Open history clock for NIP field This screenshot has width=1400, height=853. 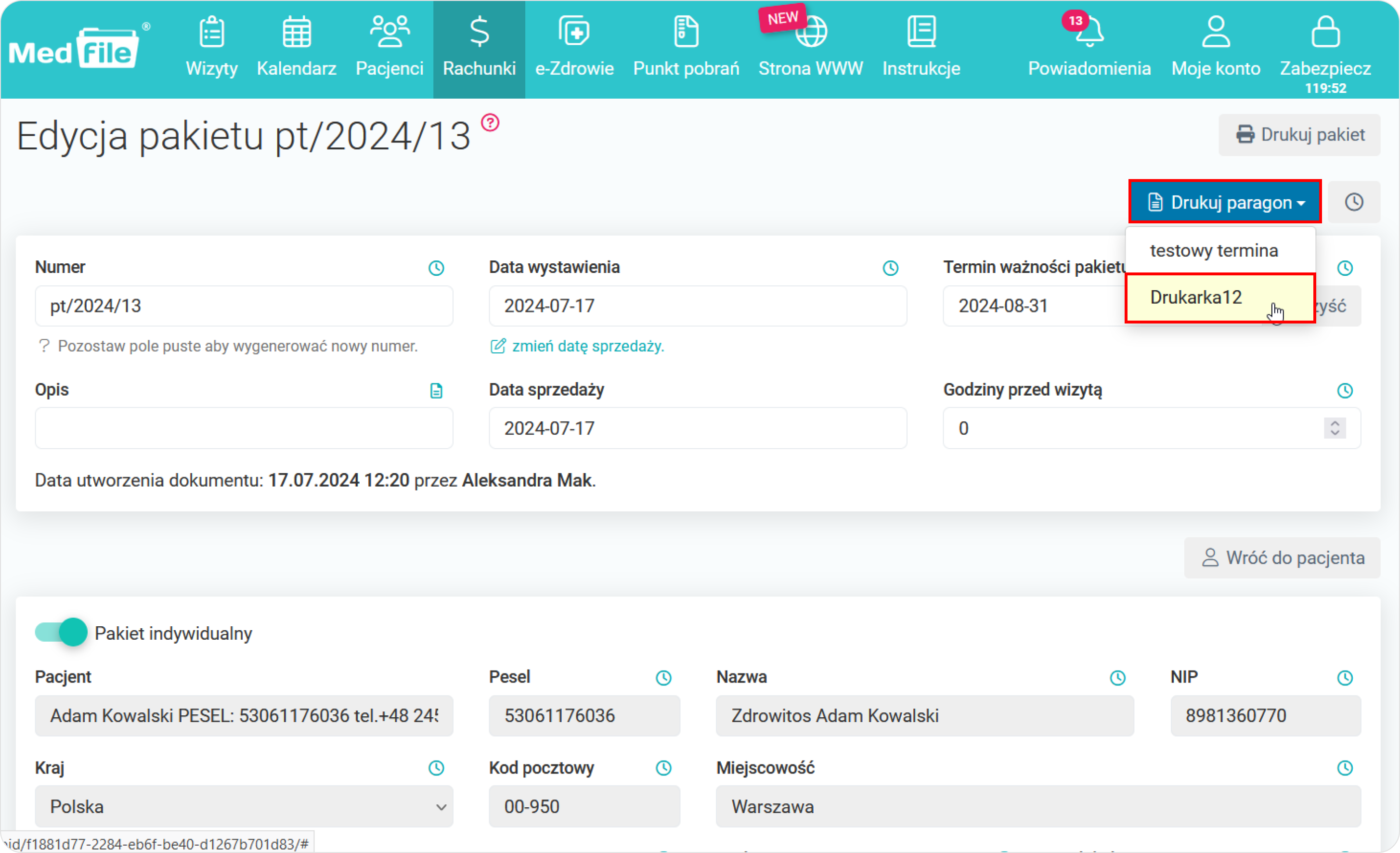[1344, 677]
